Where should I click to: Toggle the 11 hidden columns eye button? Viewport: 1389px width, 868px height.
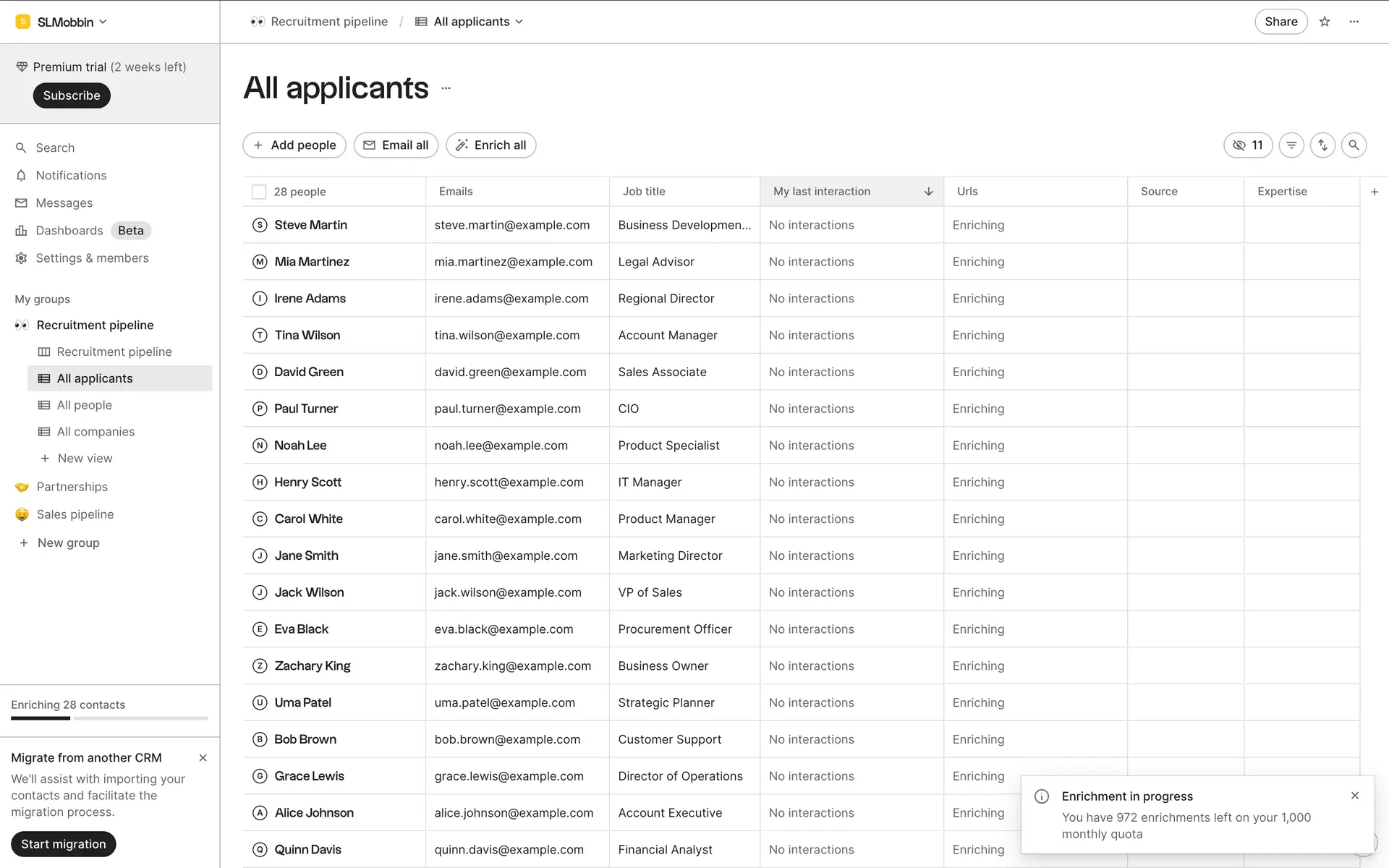click(x=1248, y=145)
